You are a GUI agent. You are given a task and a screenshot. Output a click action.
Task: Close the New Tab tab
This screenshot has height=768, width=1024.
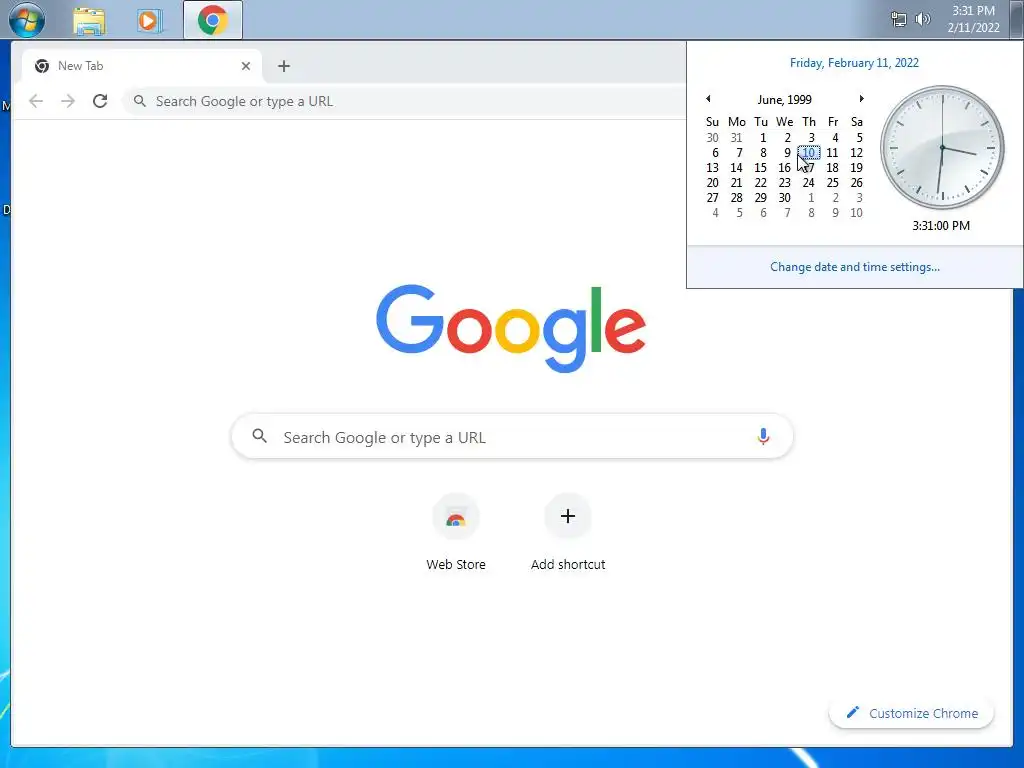pyautogui.click(x=246, y=66)
